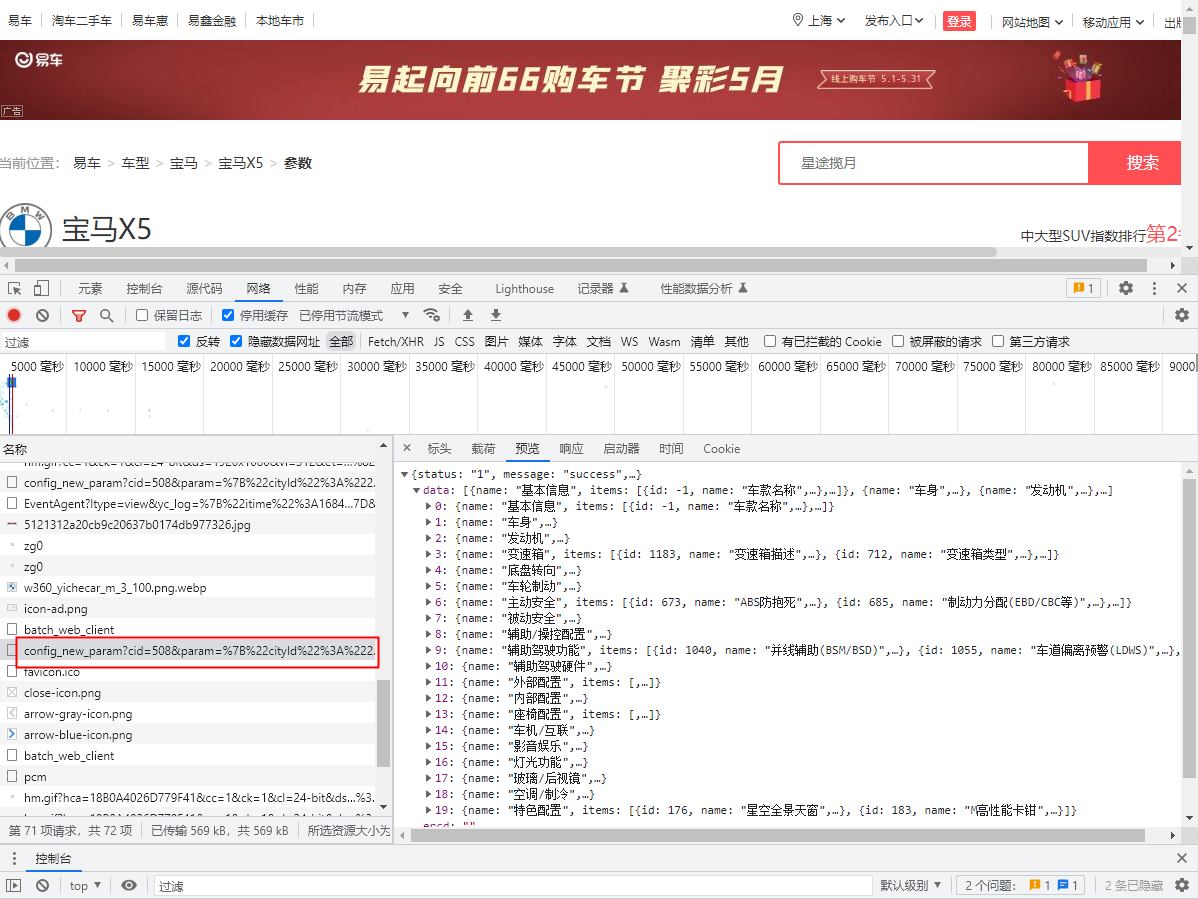Select request w360_yichecar_m_3_100.png.webp
1198x899 pixels.
click(x=189, y=587)
